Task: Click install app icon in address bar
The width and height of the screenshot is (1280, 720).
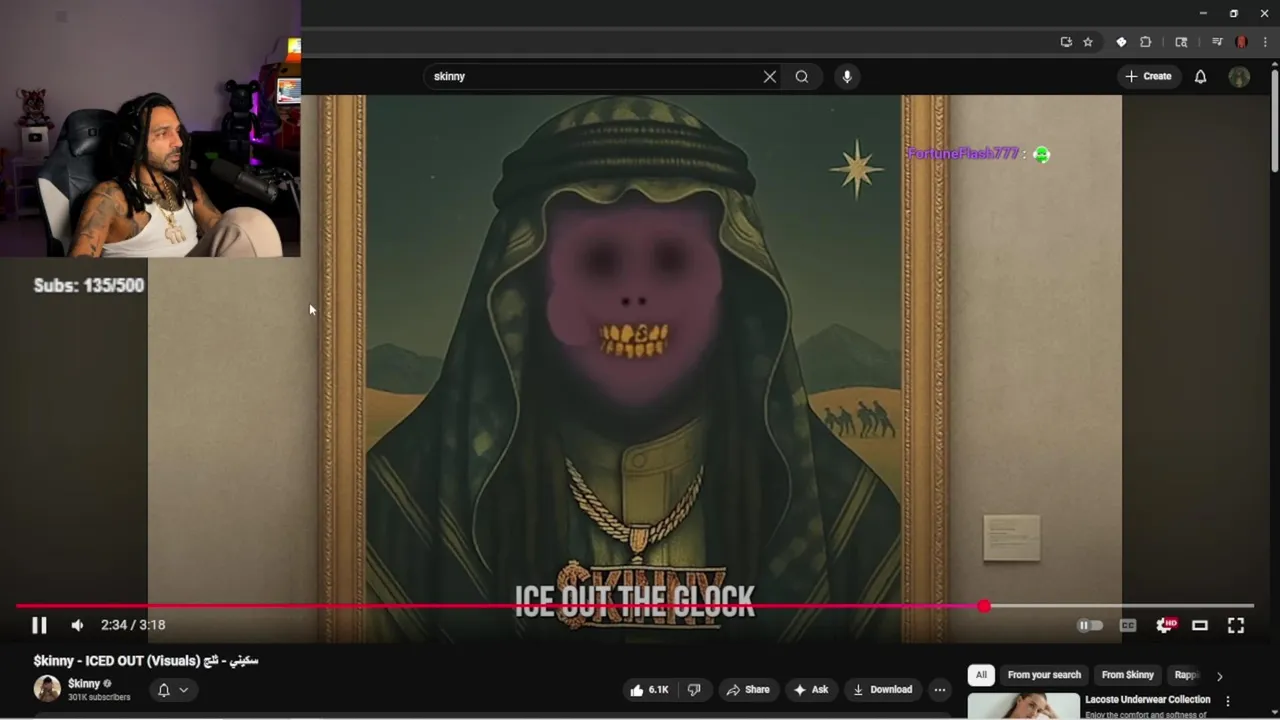Action: coord(1066,42)
